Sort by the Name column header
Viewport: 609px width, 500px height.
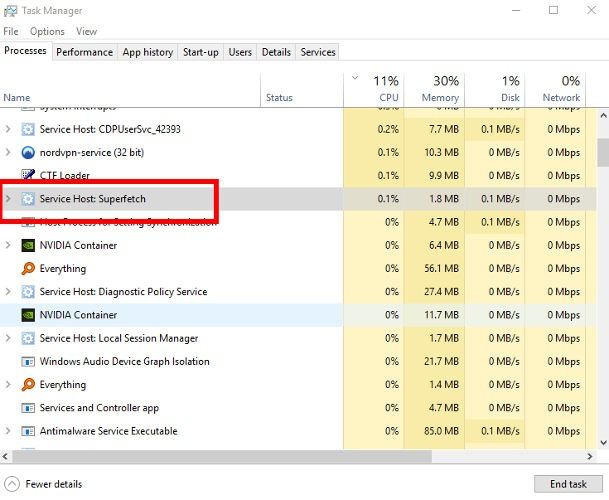tap(130, 90)
